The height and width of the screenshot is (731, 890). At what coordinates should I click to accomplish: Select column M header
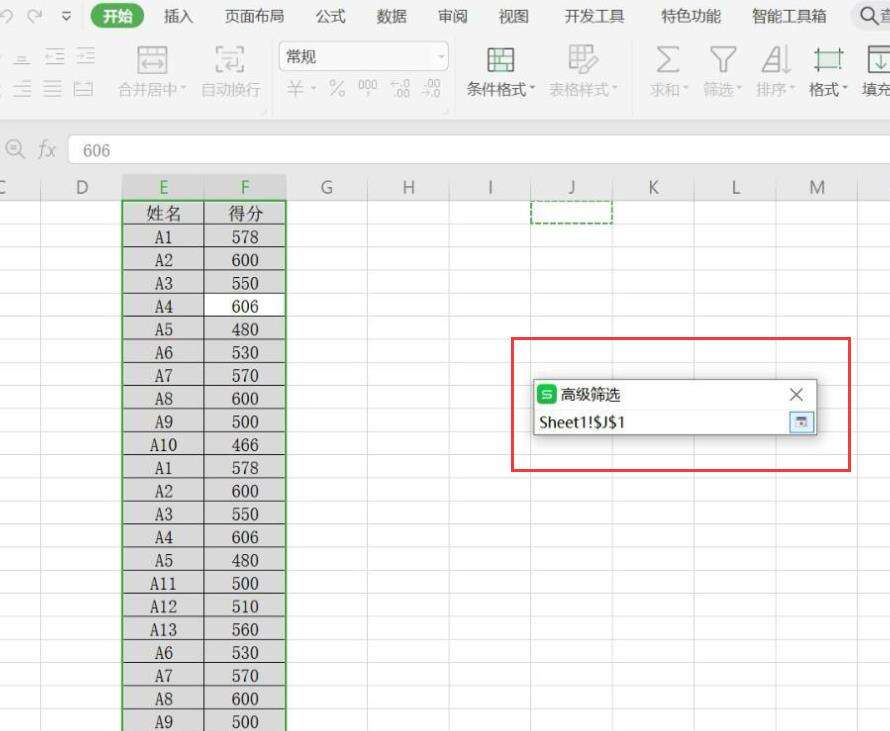click(x=817, y=187)
